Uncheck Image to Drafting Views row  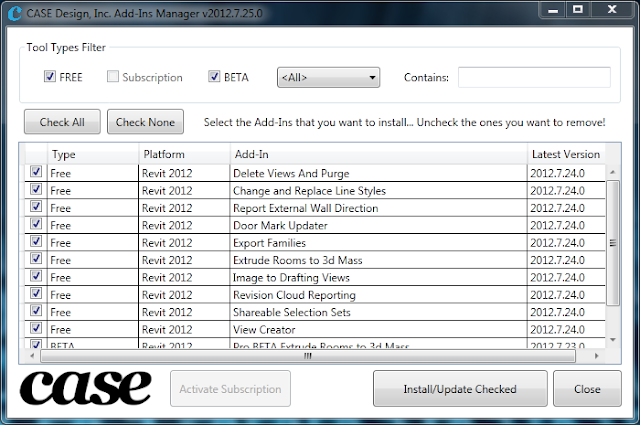pos(36,276)
